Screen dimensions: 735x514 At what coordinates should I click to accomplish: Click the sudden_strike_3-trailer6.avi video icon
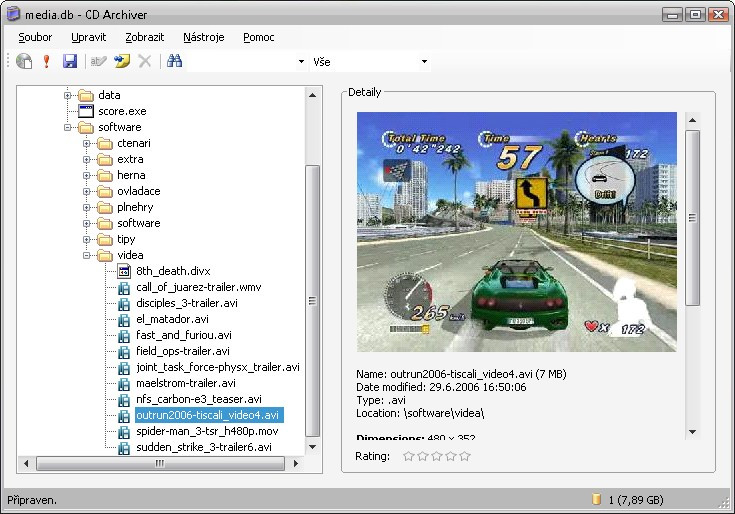click(124, 447)
